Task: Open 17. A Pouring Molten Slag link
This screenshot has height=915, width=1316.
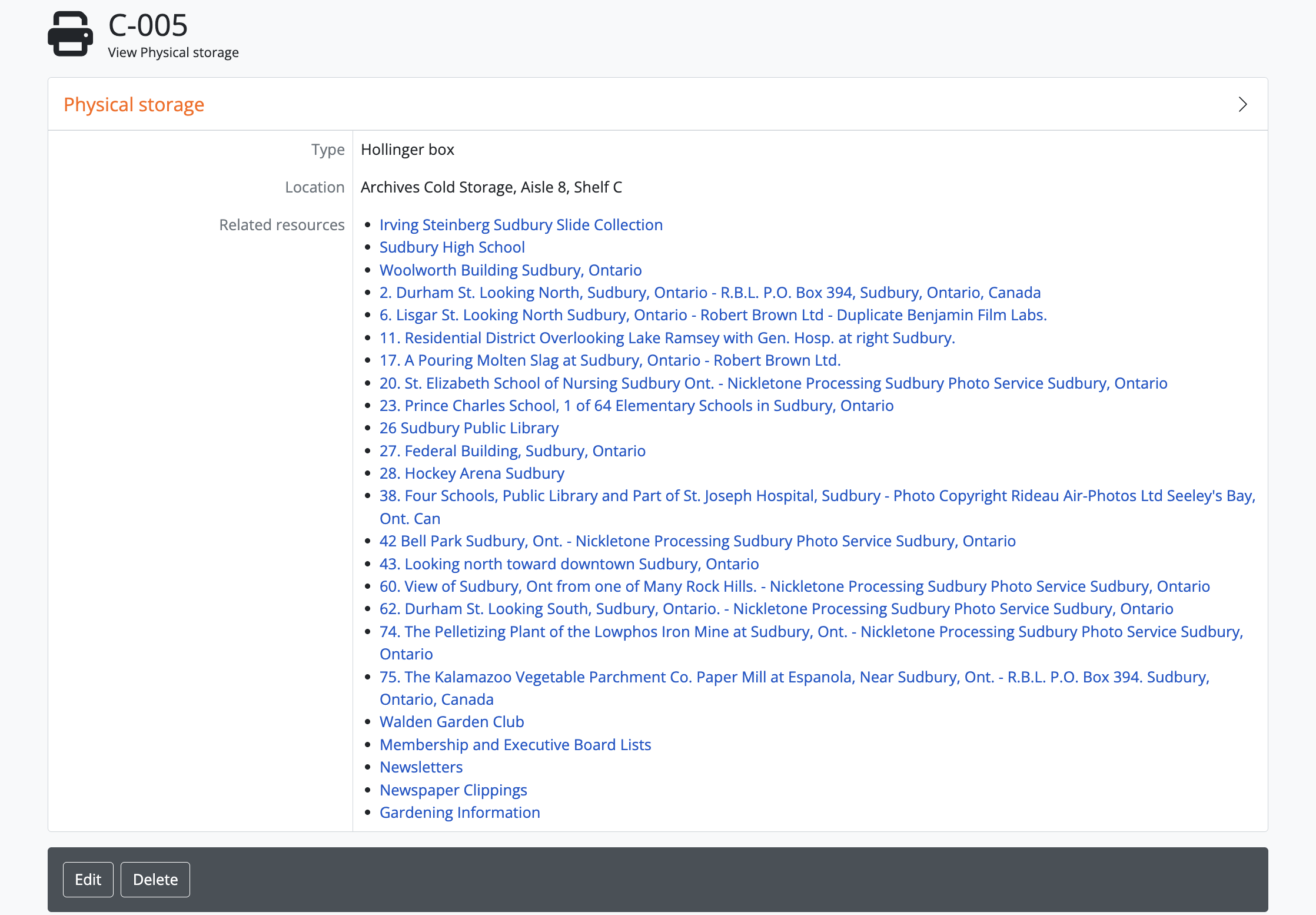Action: 609,360
